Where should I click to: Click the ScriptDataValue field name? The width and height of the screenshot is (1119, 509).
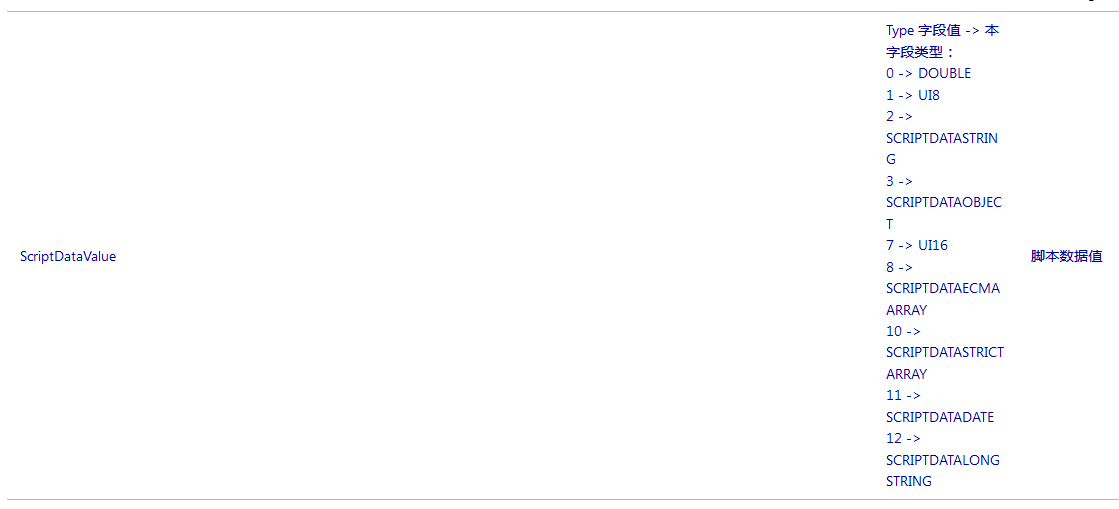pyautogui.click(x=68, y=257)
